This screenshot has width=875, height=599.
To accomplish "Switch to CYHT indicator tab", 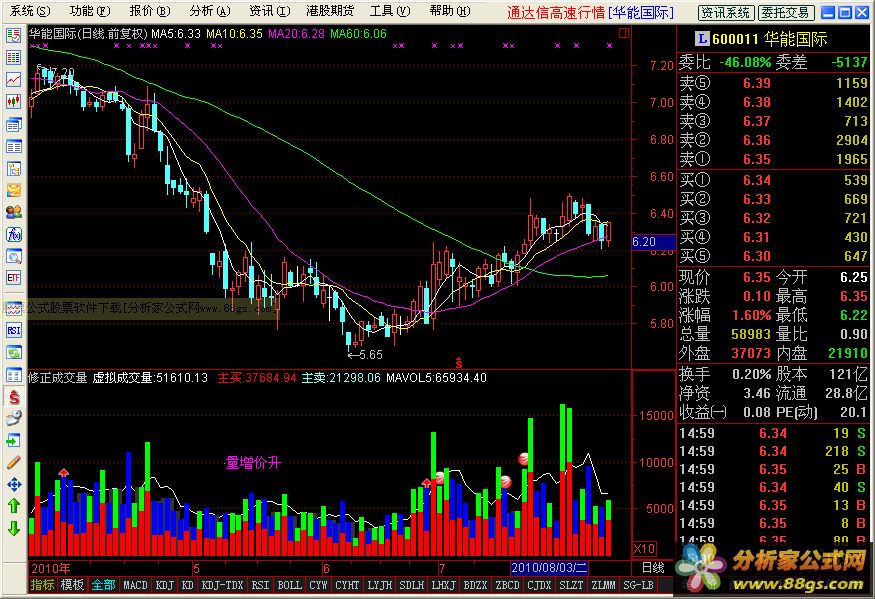I will click(x=347, y=585).
